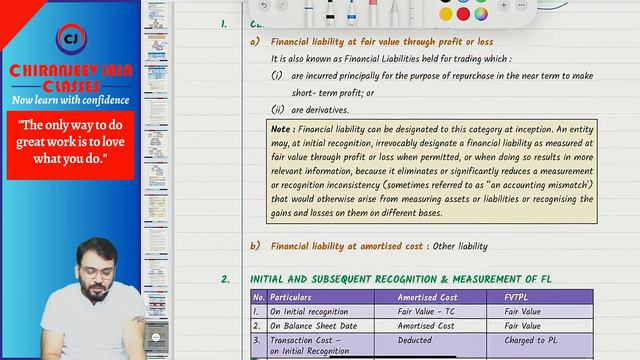Click the 'Financial liability at fair value through profit or loss' heading

pos(382,42)
